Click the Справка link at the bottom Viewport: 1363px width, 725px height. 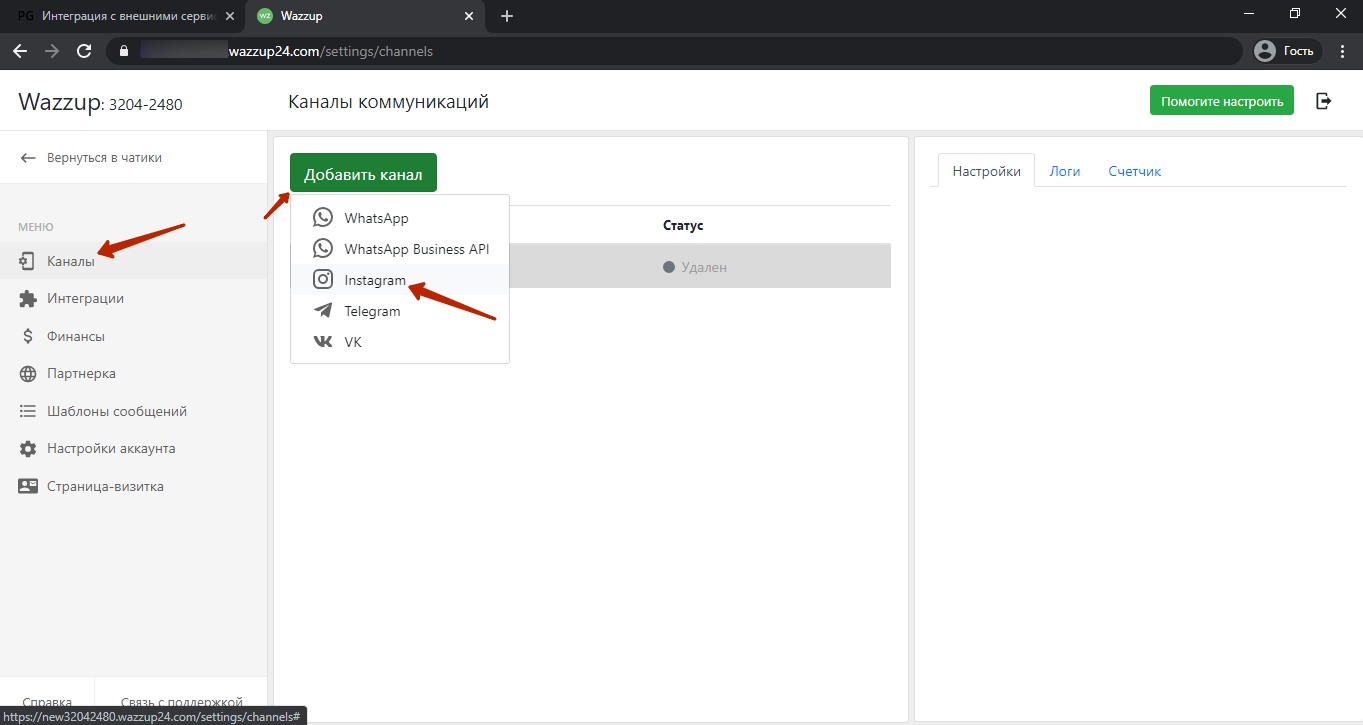pos(47,702)
